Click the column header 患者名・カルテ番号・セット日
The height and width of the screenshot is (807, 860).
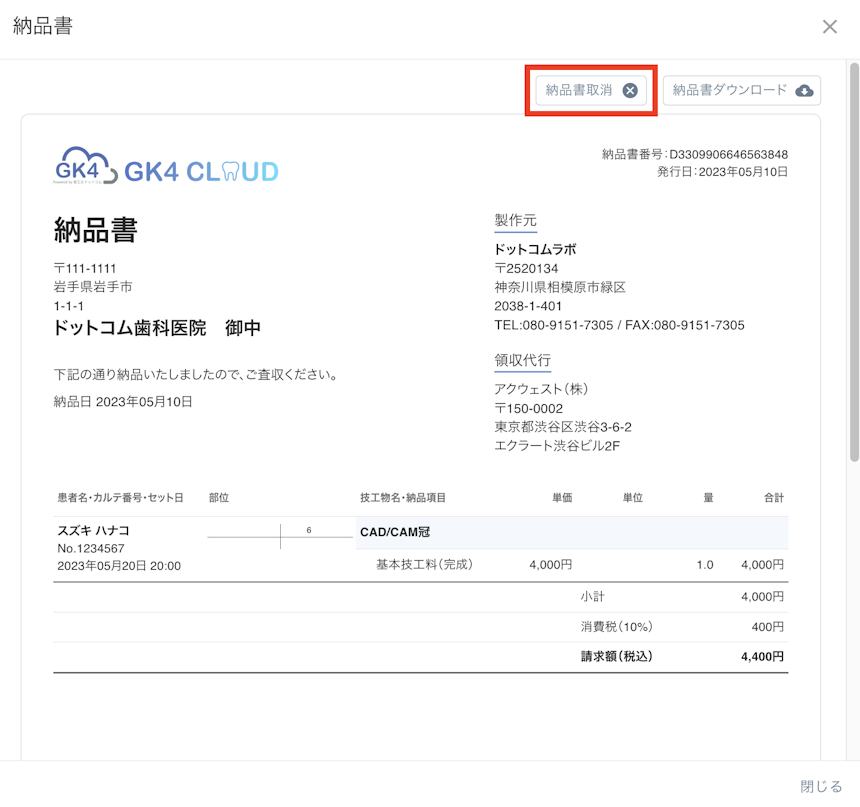pyautogui.click(x=120, y=498)
